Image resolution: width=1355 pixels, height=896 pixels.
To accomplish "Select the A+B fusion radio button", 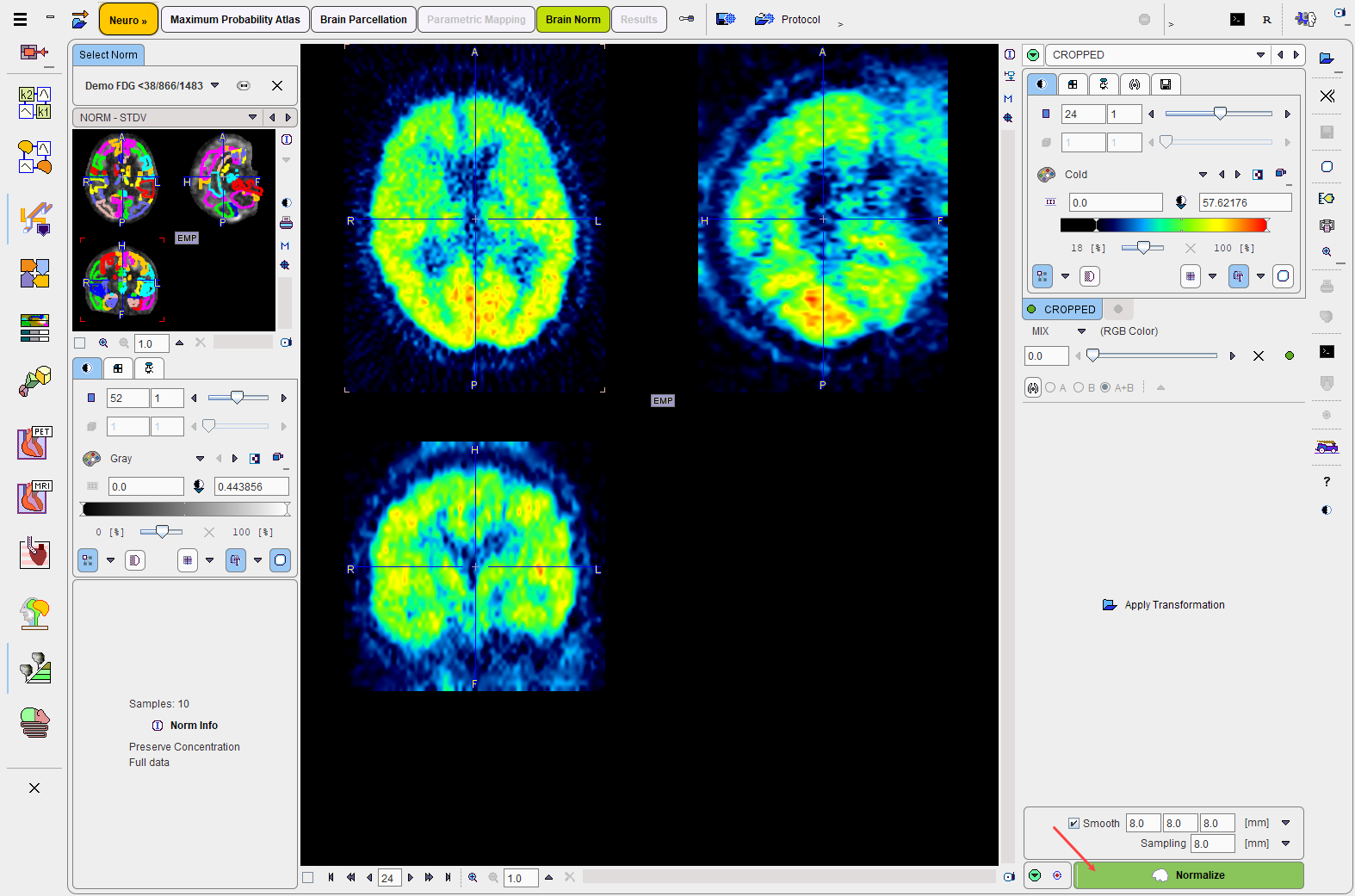I will point(1105,388).
